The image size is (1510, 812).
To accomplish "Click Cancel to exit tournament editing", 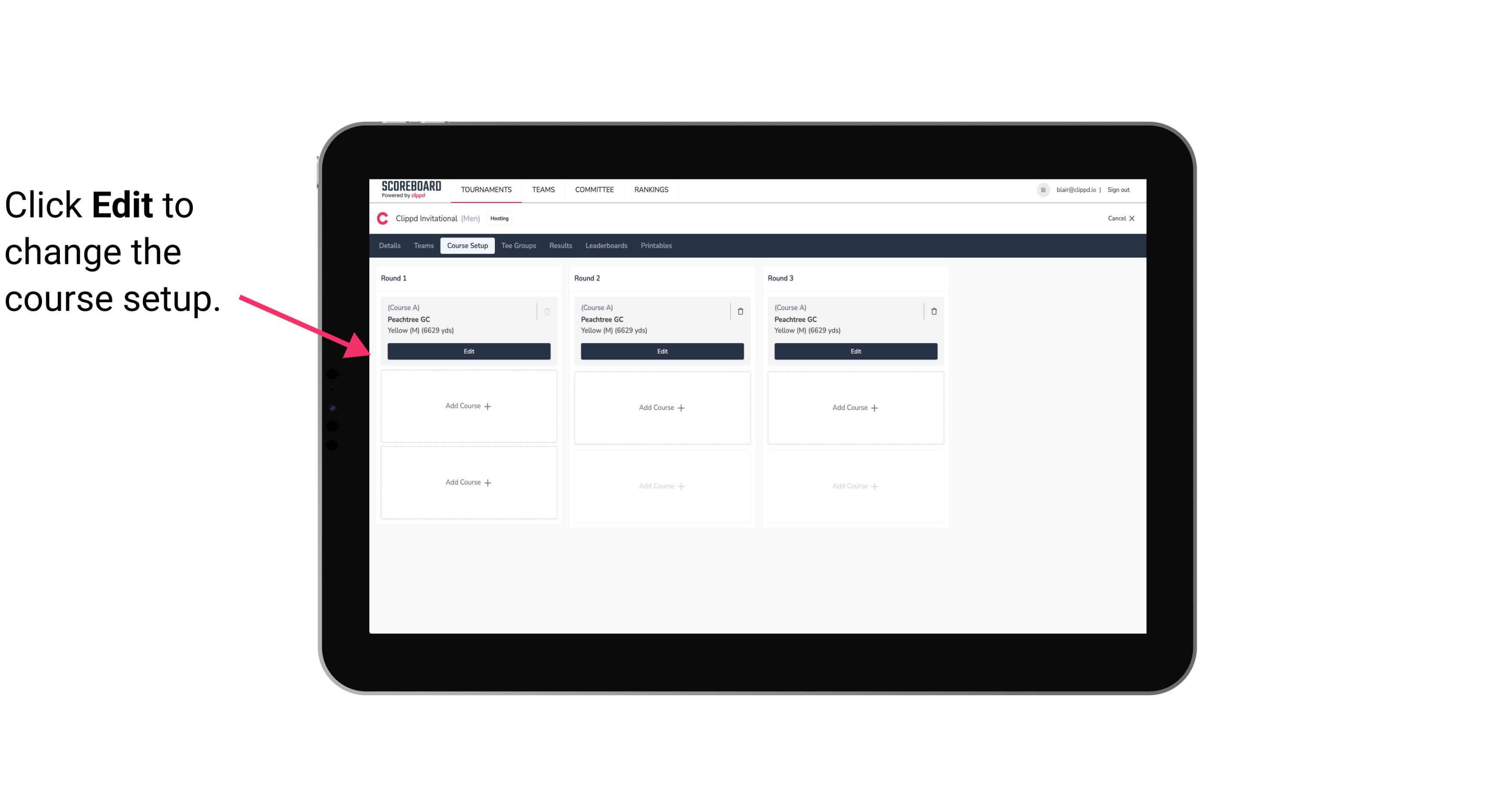I will pyautogui.click(x=1118, y=218).
